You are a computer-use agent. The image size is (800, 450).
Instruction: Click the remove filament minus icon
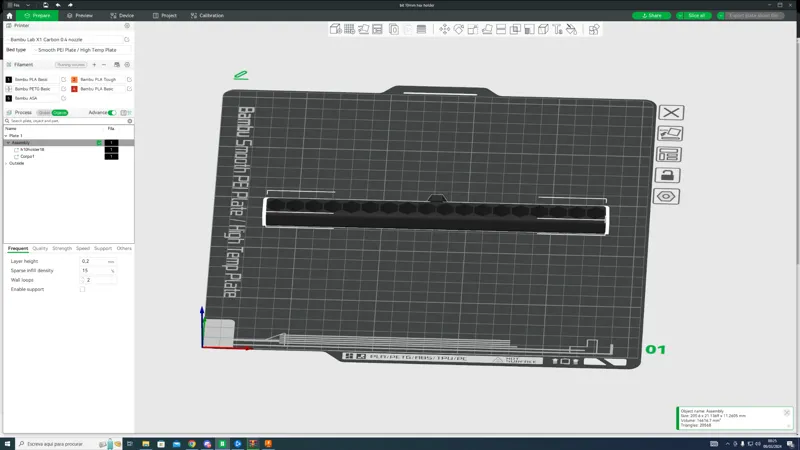[x=104, y=65]
